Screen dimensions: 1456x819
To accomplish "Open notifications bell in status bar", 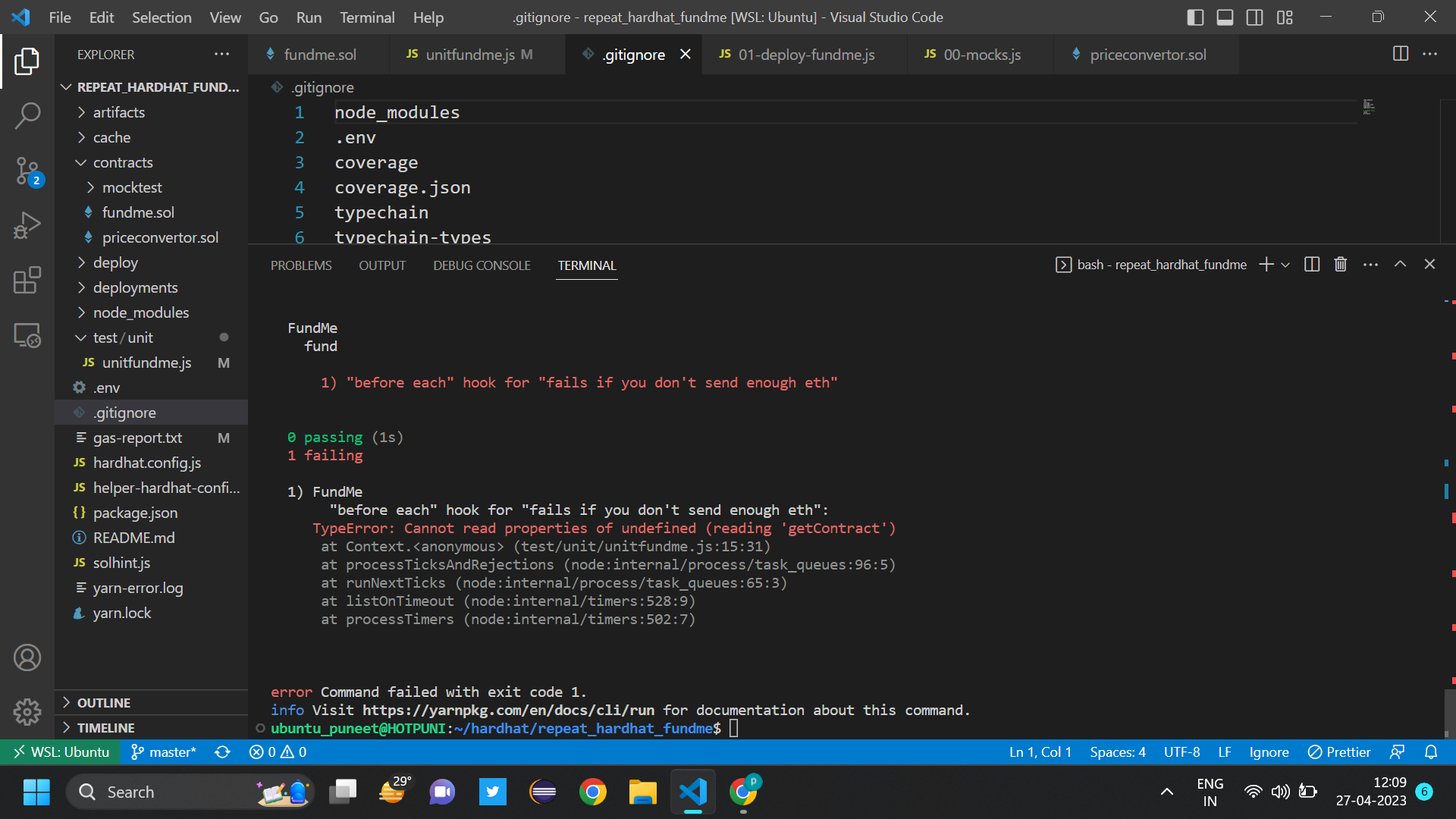I will [x=1431, y=752].
